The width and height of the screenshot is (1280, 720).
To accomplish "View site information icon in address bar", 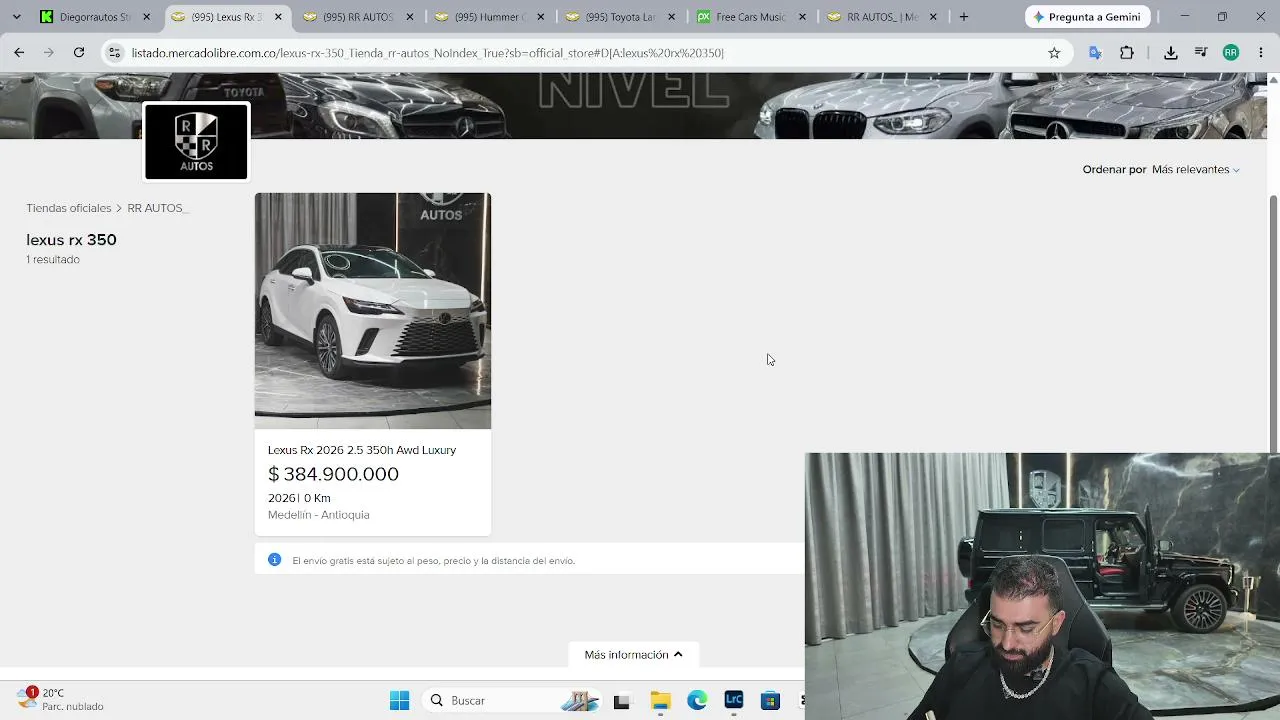I will [x=114, y=53].
